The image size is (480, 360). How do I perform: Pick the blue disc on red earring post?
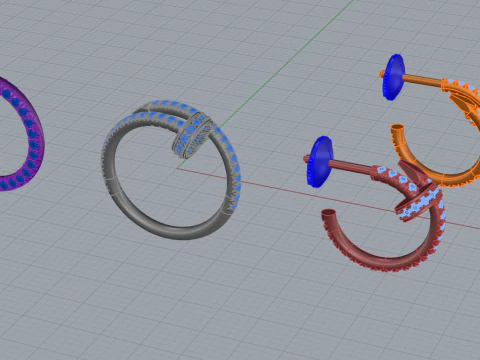320,162
